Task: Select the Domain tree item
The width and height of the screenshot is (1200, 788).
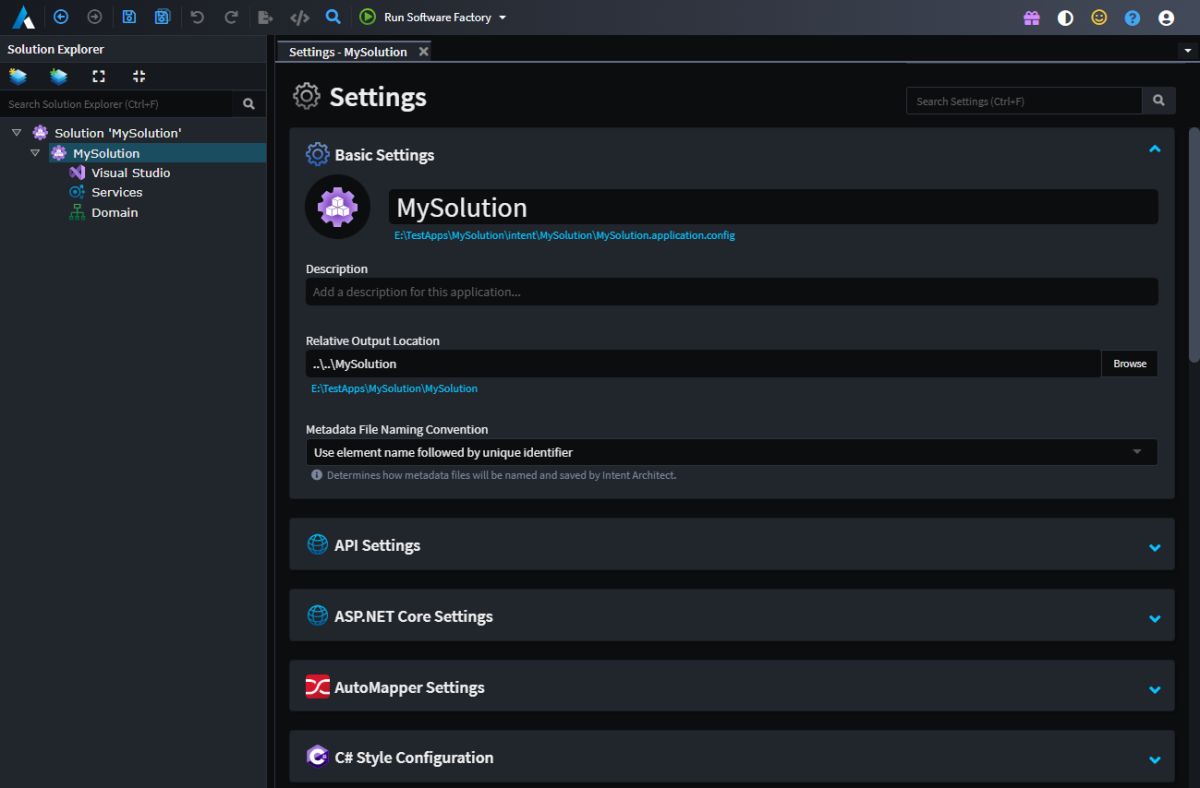Action: (x=114, y=212)
